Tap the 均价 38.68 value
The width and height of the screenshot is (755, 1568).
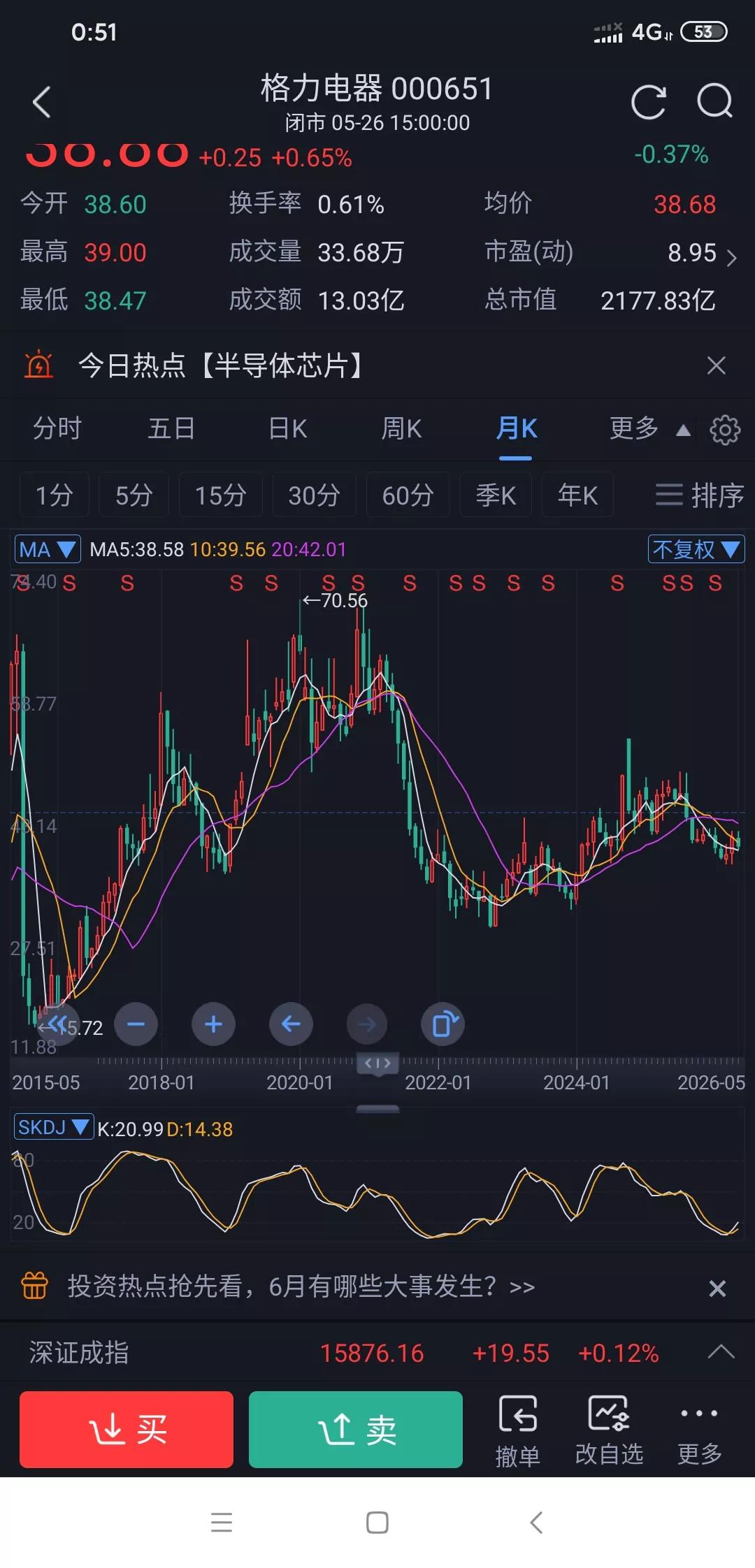click(684, 204)
